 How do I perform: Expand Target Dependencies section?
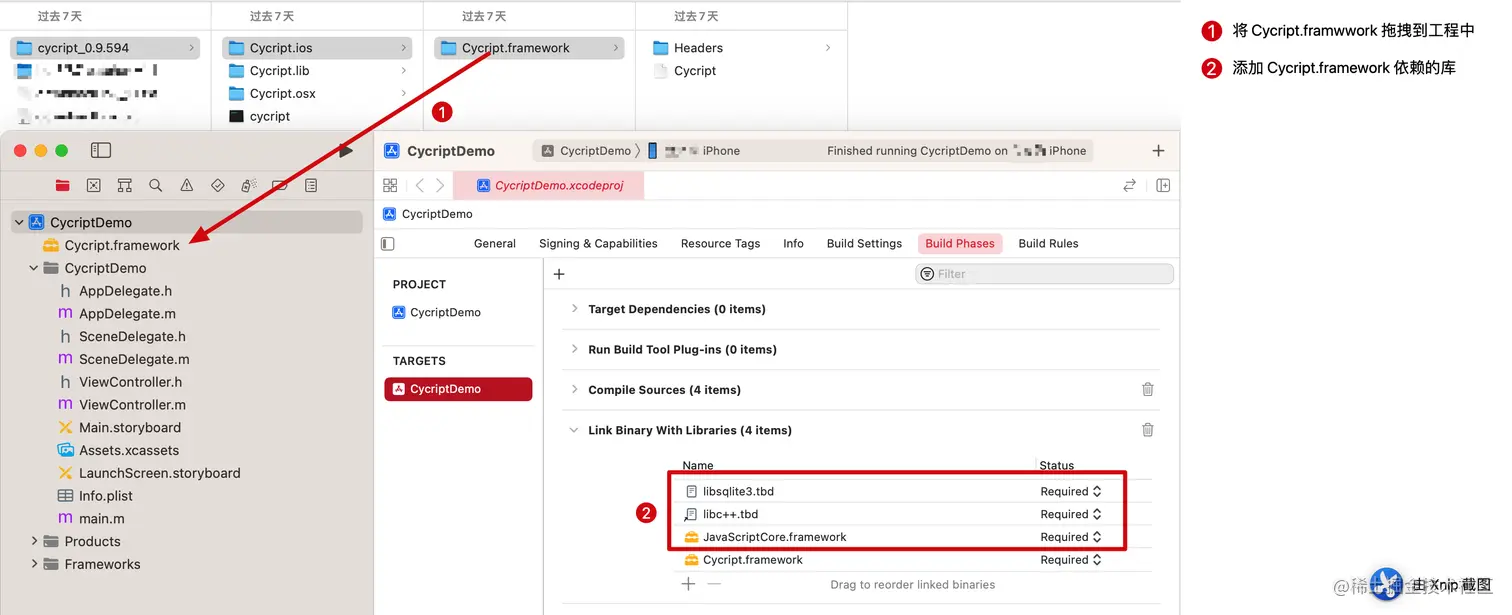pyautogui.click(x=574, y=309)
